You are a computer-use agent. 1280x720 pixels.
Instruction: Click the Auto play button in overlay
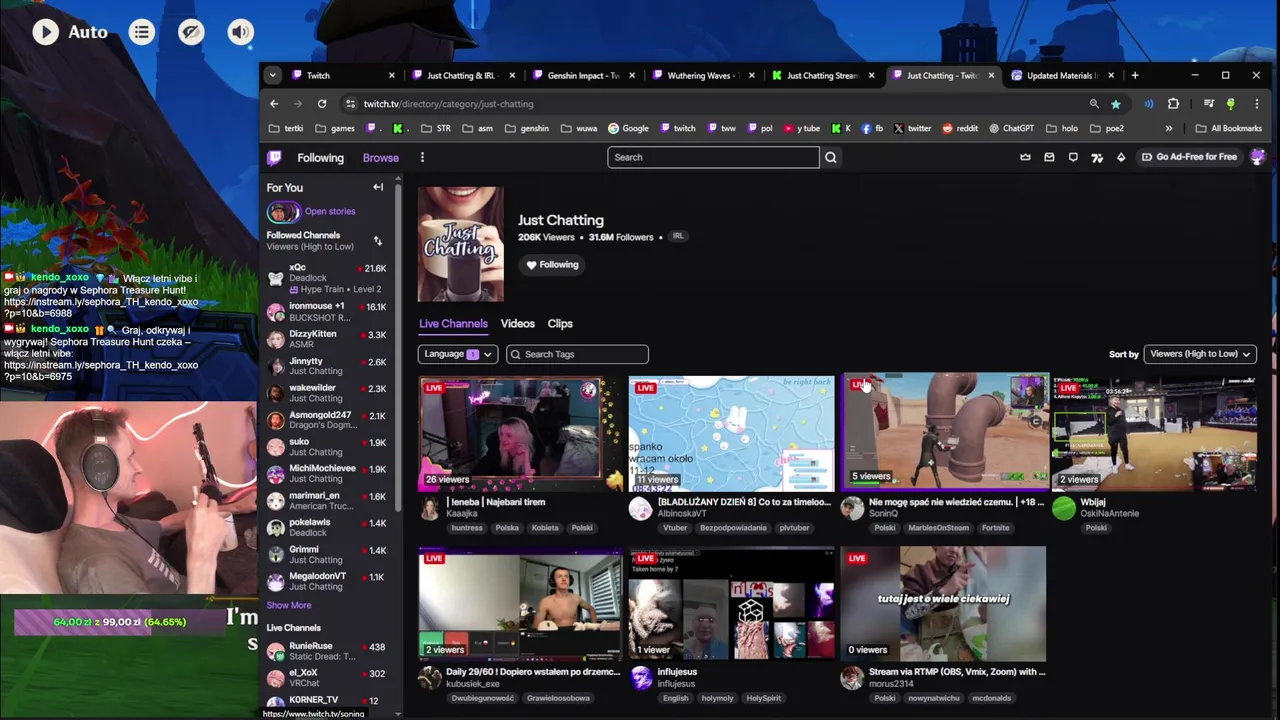(x=45, y=32)
